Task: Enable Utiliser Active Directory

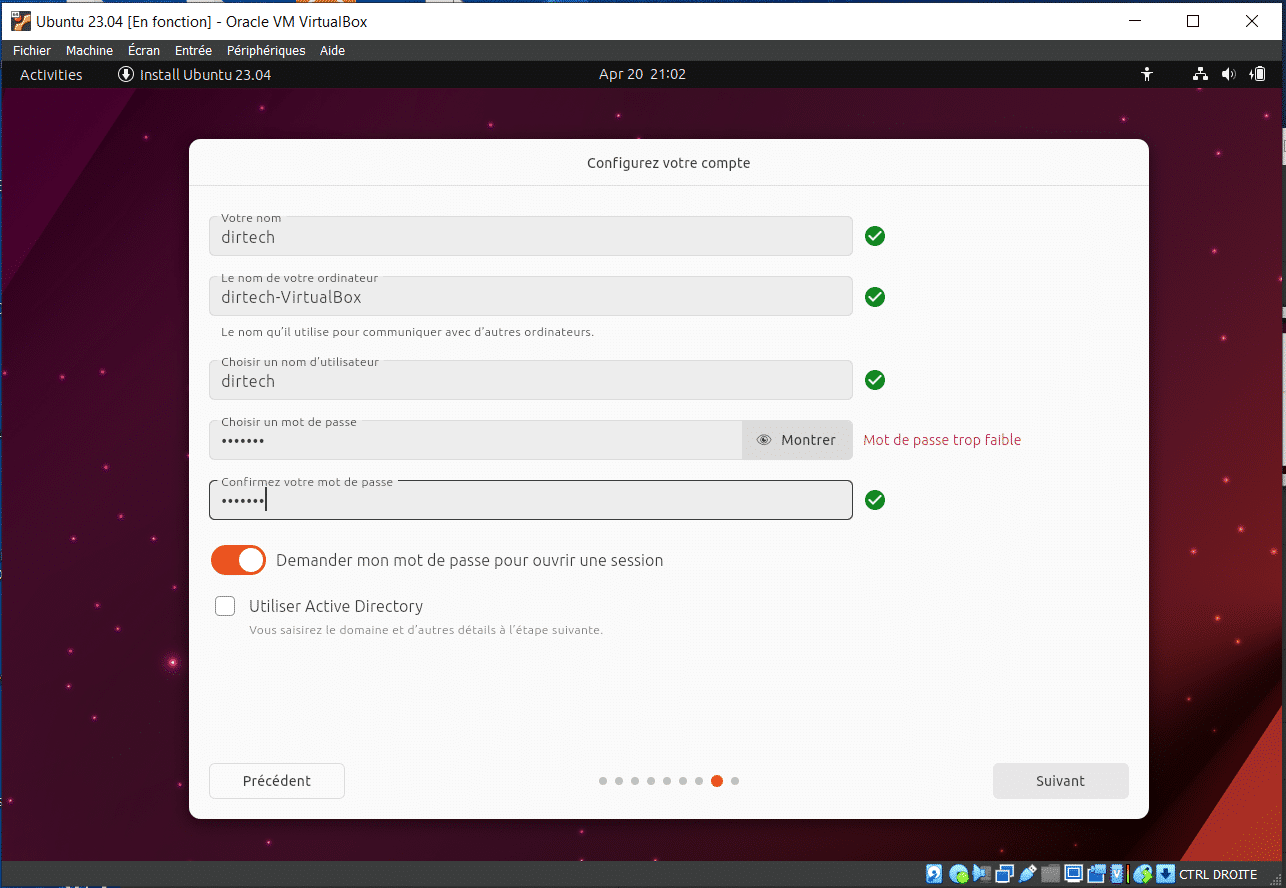Action: pos(224,606)
